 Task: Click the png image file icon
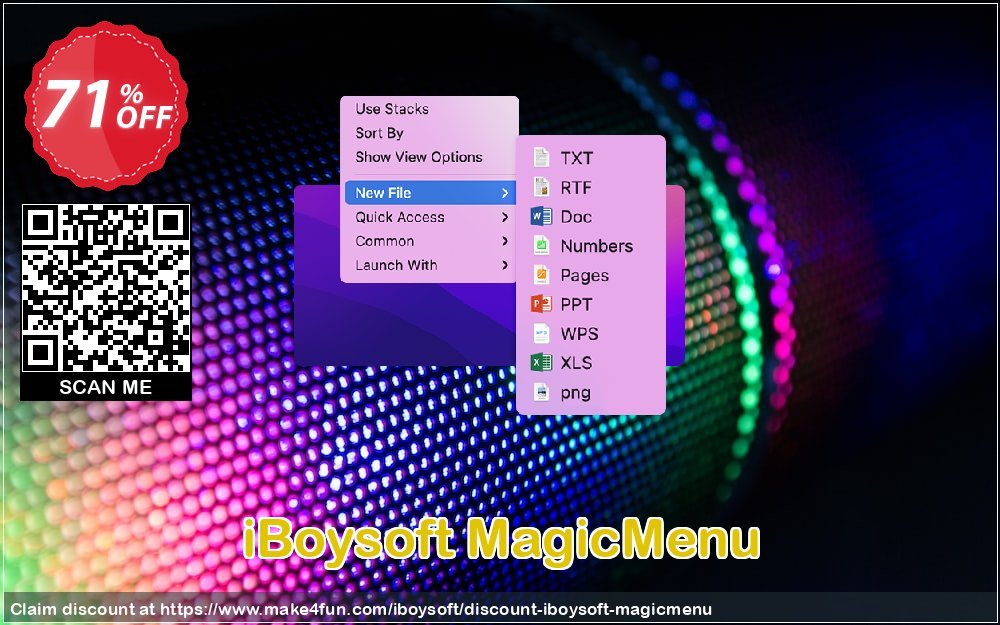coord(541,392)
